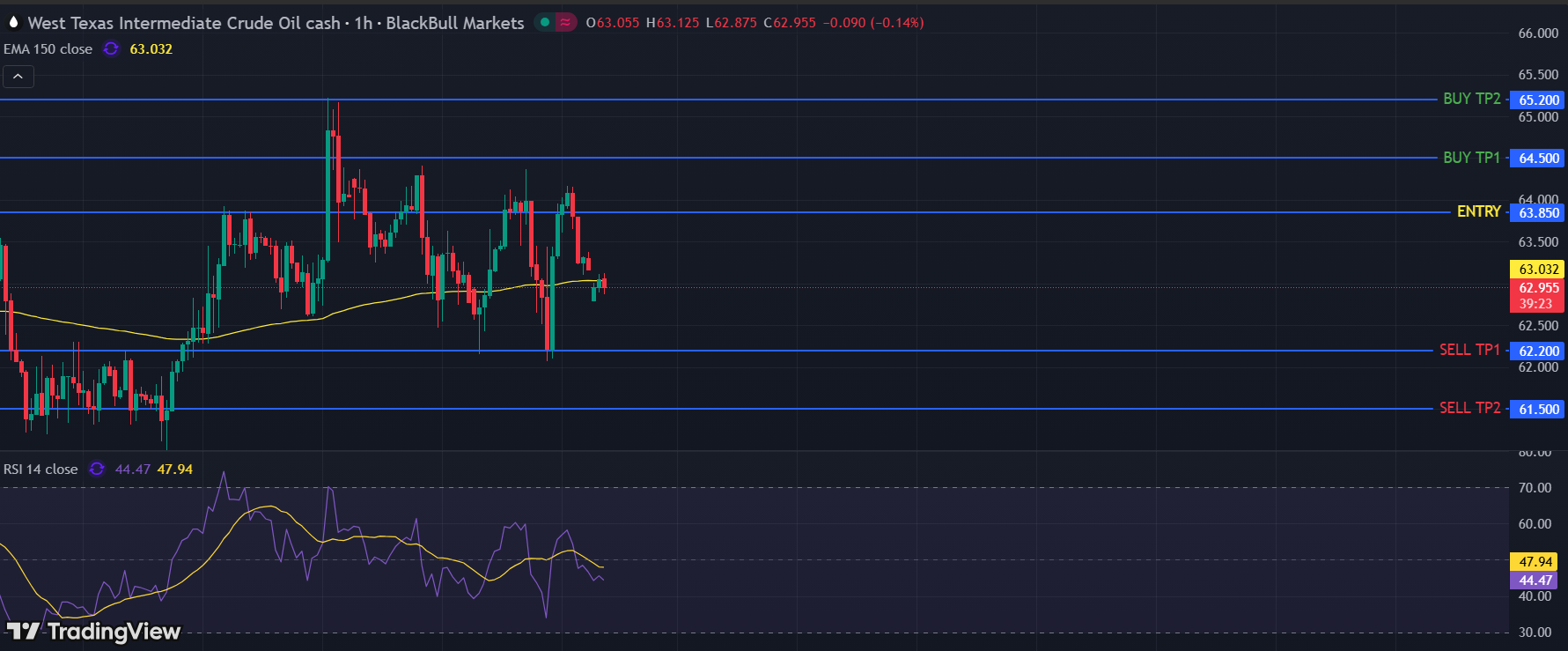Select the RSI 14 close indicator label
The width and height of the screenshot is (1568, 651).
40,470
